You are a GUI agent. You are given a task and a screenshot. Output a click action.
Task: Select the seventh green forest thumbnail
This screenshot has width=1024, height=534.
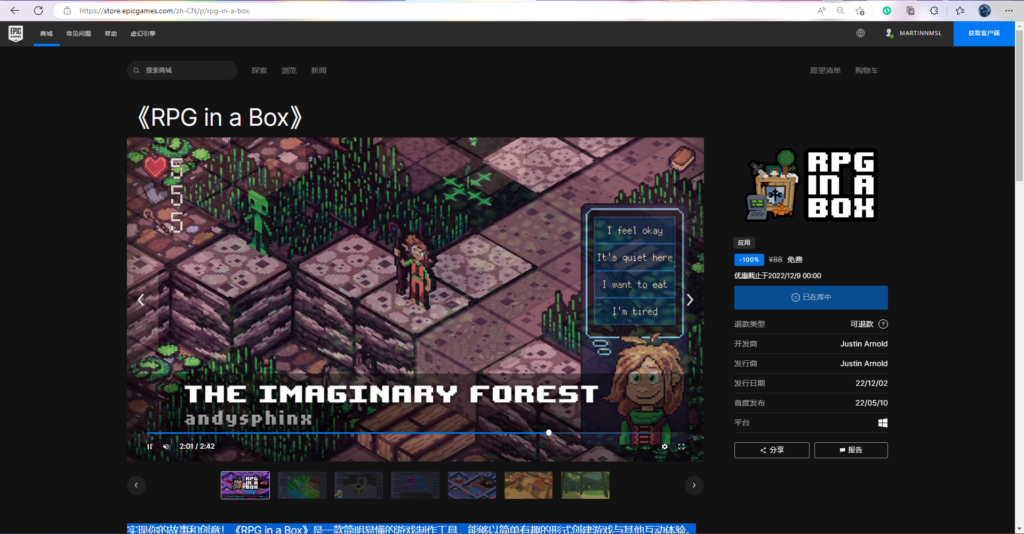585,485
